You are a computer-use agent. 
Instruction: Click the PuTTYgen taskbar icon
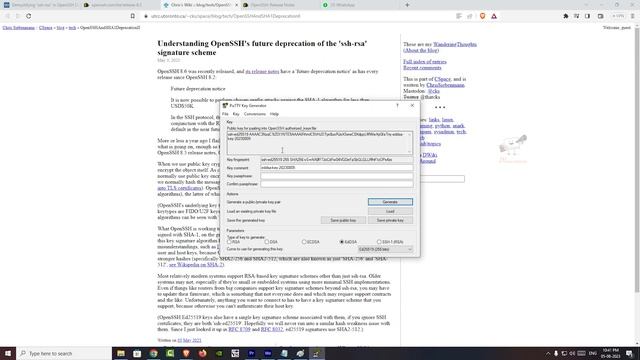tap(317, 353)
